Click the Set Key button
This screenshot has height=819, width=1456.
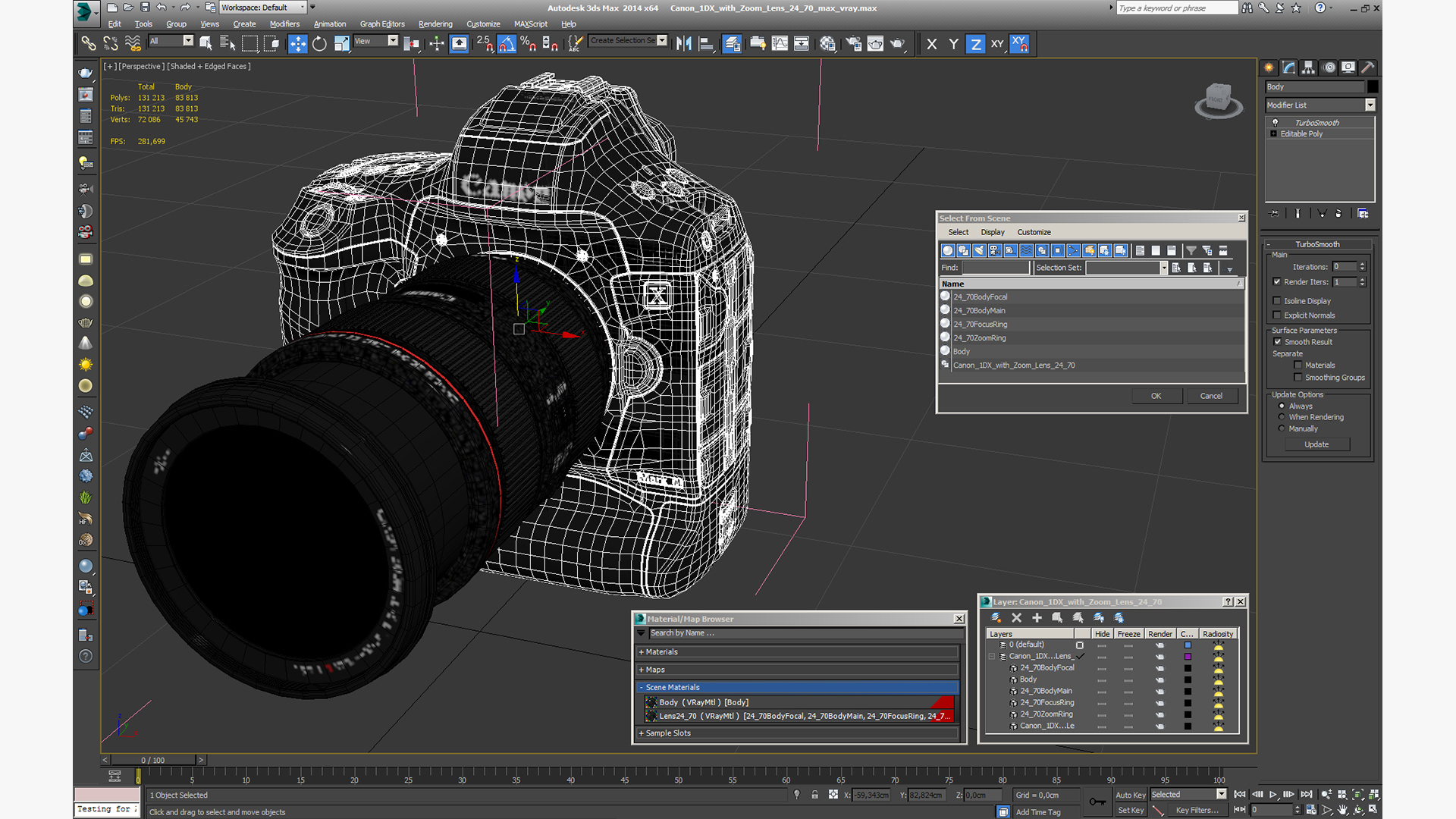1130,810
